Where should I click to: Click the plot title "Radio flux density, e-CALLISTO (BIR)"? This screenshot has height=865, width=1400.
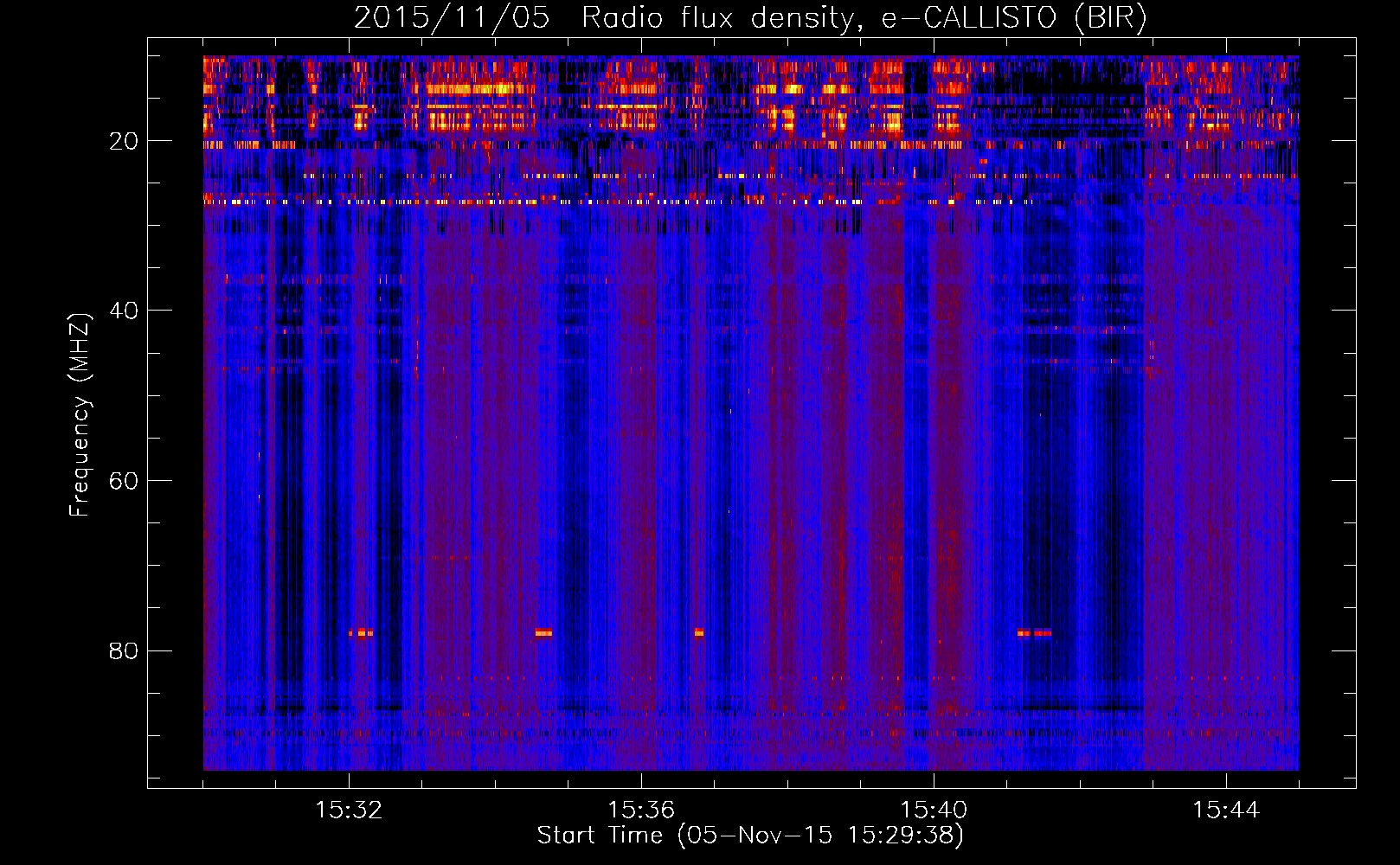tap(864, 18)
